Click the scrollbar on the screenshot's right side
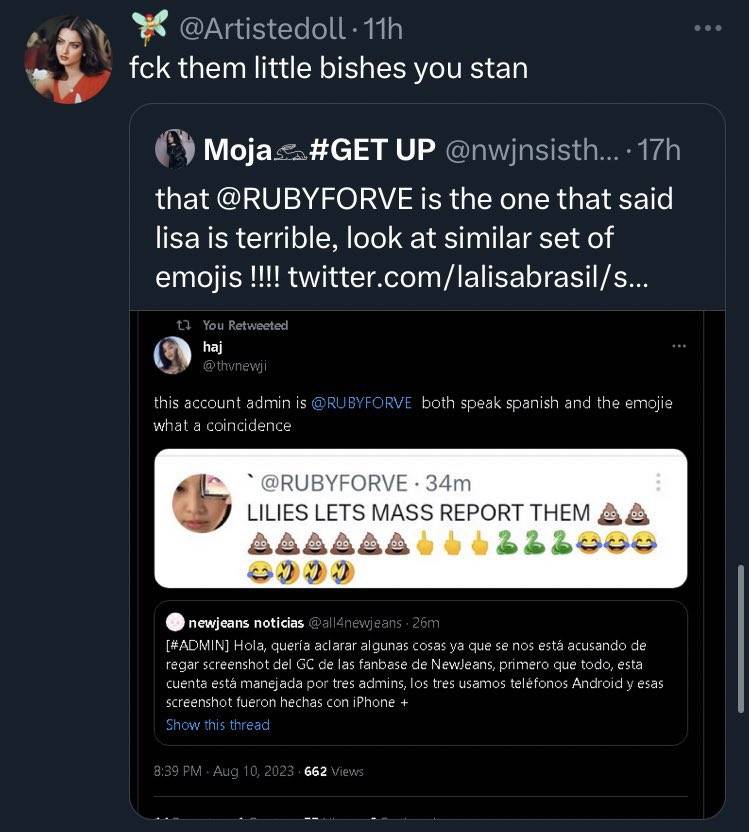 pyautogui.click(x=742, y=639)
